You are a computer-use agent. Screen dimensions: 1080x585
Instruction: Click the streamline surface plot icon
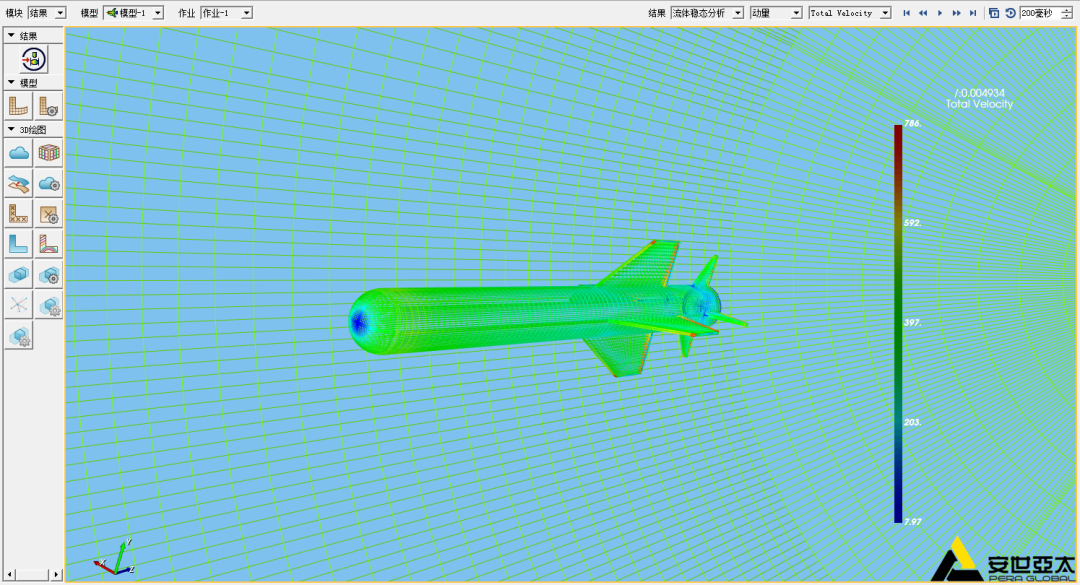coord(19,183)
